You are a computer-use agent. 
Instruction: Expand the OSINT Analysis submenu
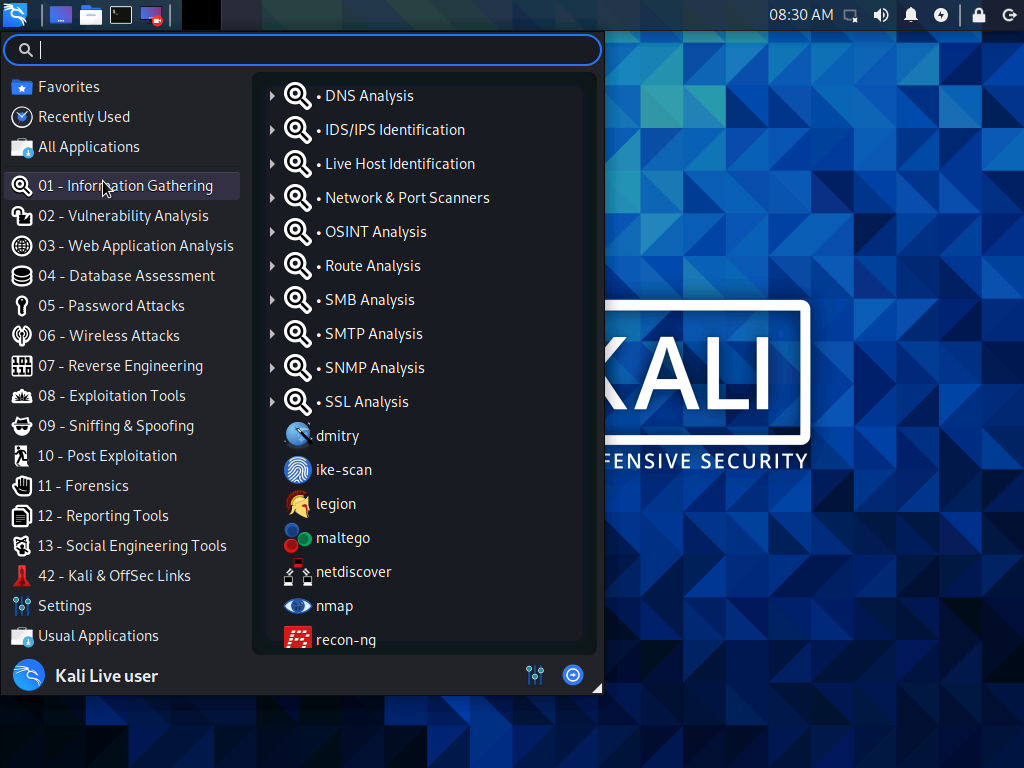[x=272, y=232]
